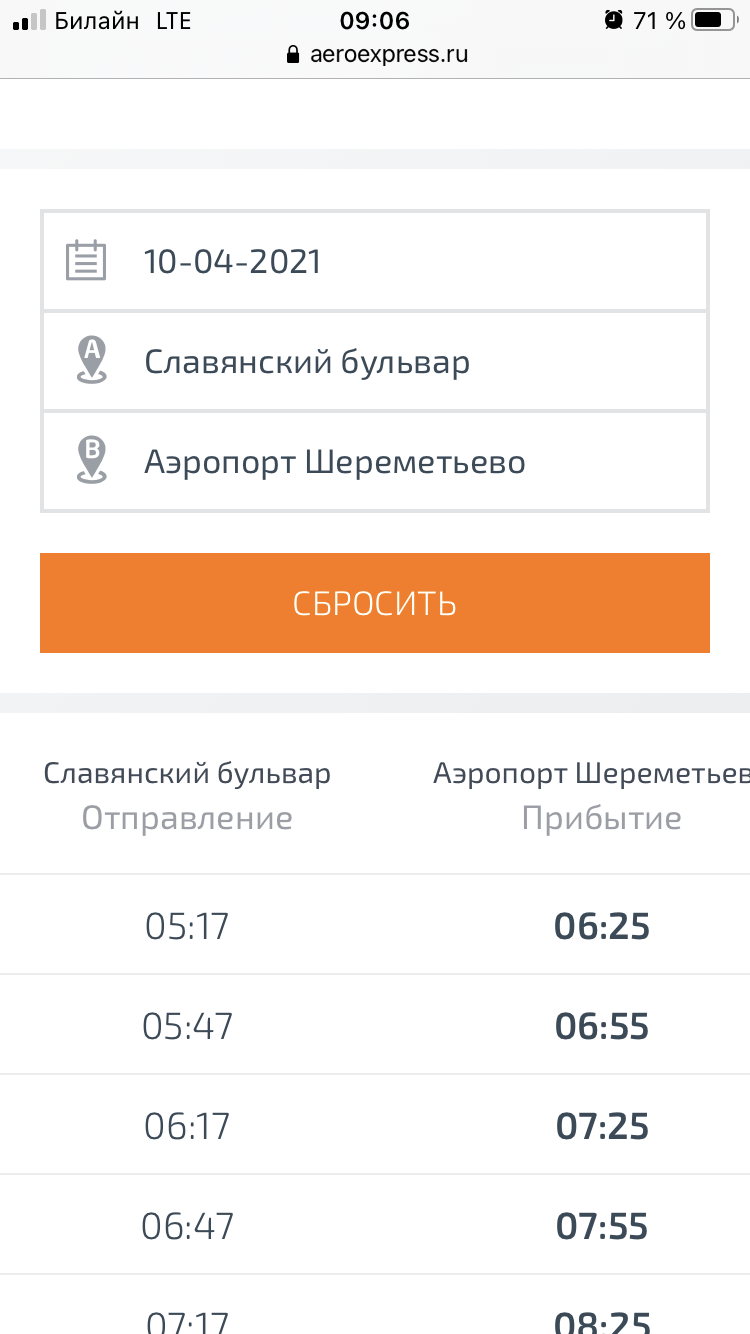Tap the cellular signal bars icon
The image size is (750, 1334).
[x=29, y=20]
